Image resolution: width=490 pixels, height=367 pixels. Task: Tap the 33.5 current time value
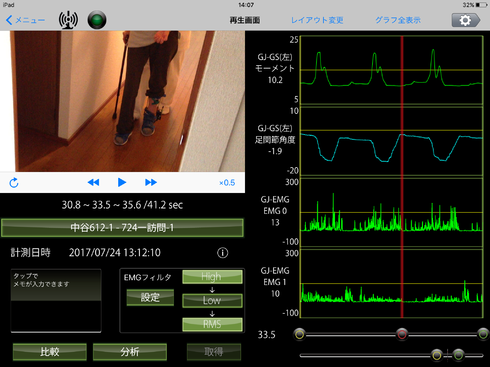tap(266, 335)
